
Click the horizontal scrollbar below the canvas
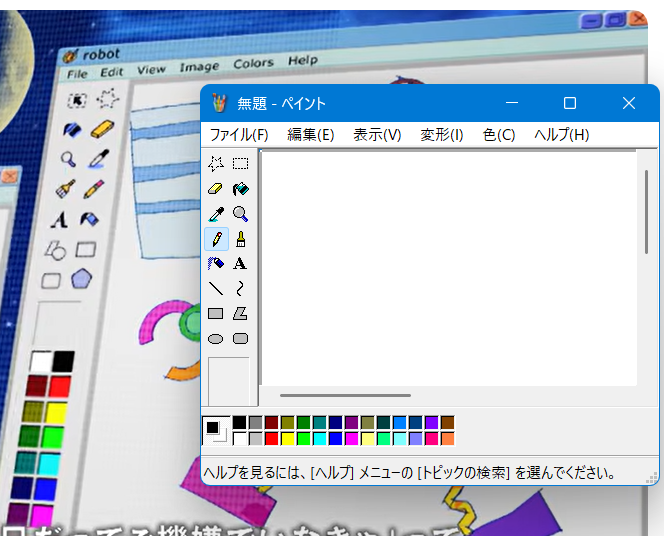pos(345,395)
